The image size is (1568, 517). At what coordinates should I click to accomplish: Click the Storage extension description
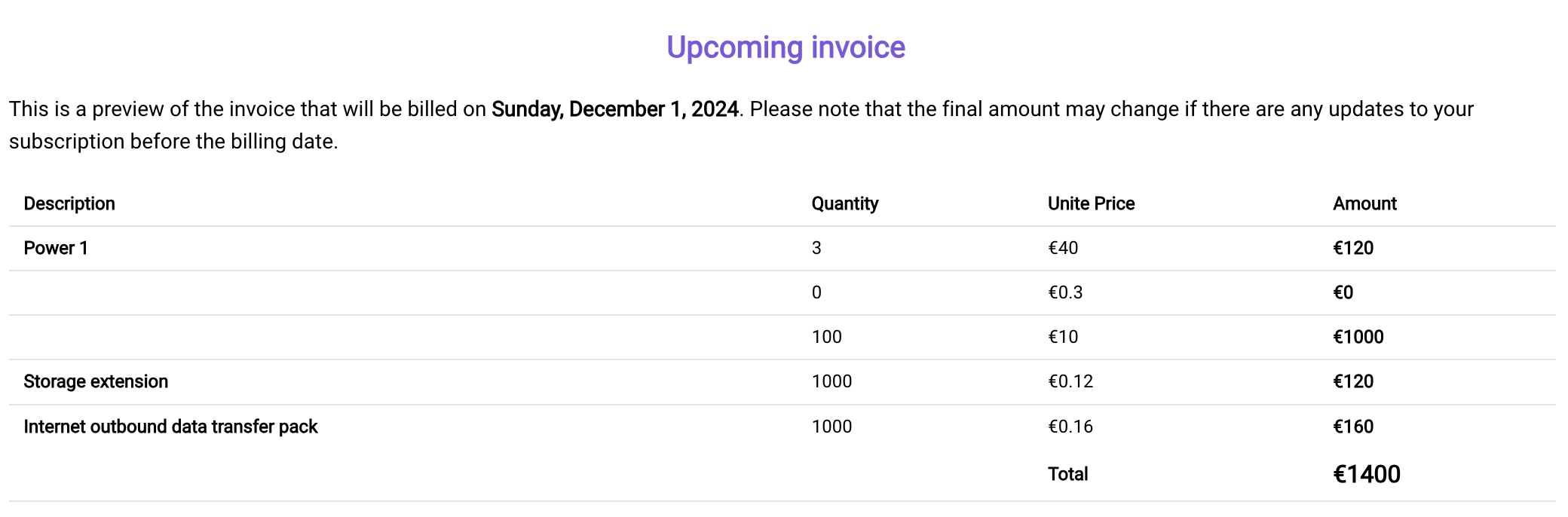click(96, 381)
